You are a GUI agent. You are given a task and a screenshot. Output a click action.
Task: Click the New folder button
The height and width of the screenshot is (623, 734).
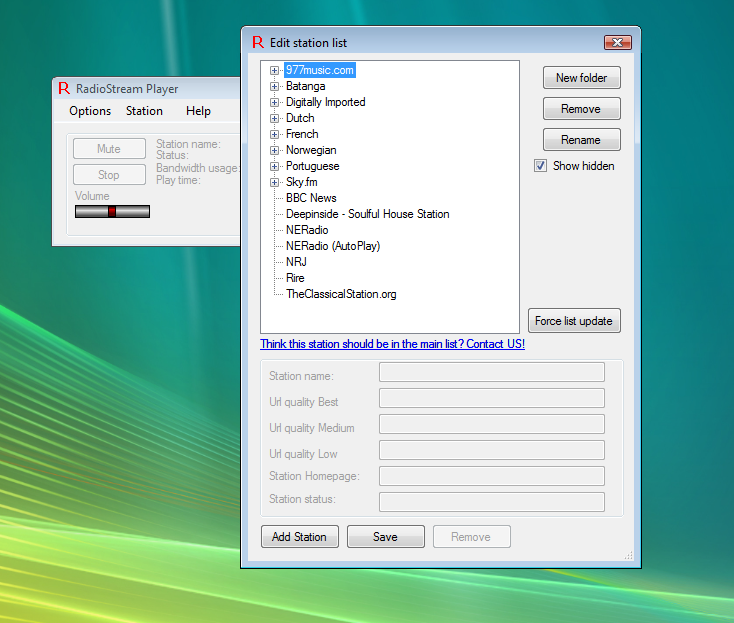pyautogui.click(x=581, y=78)
